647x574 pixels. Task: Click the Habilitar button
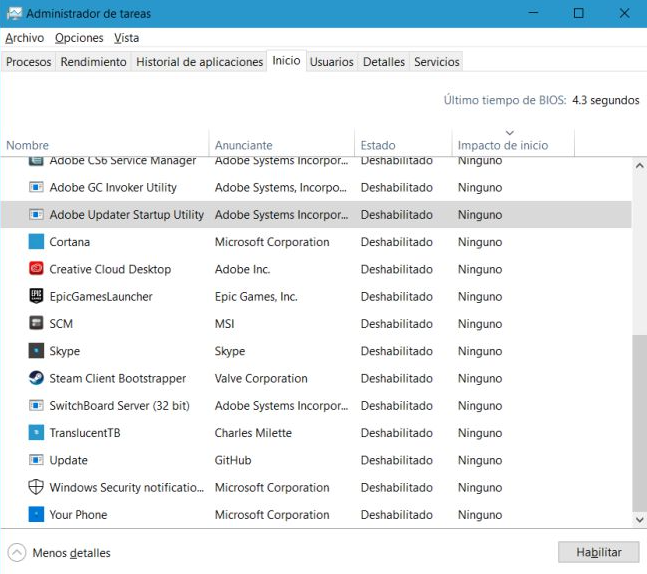click(598, 552)
